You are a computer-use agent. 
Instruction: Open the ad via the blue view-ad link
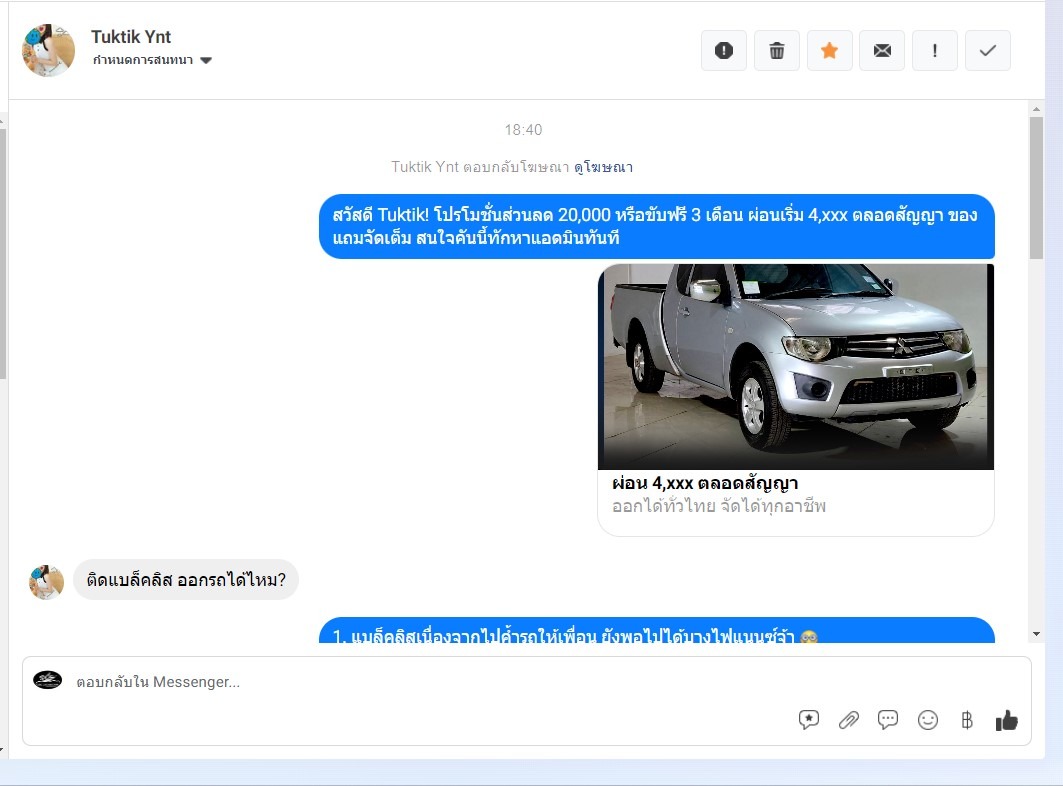pyautogui.click(x=603, y=167)
